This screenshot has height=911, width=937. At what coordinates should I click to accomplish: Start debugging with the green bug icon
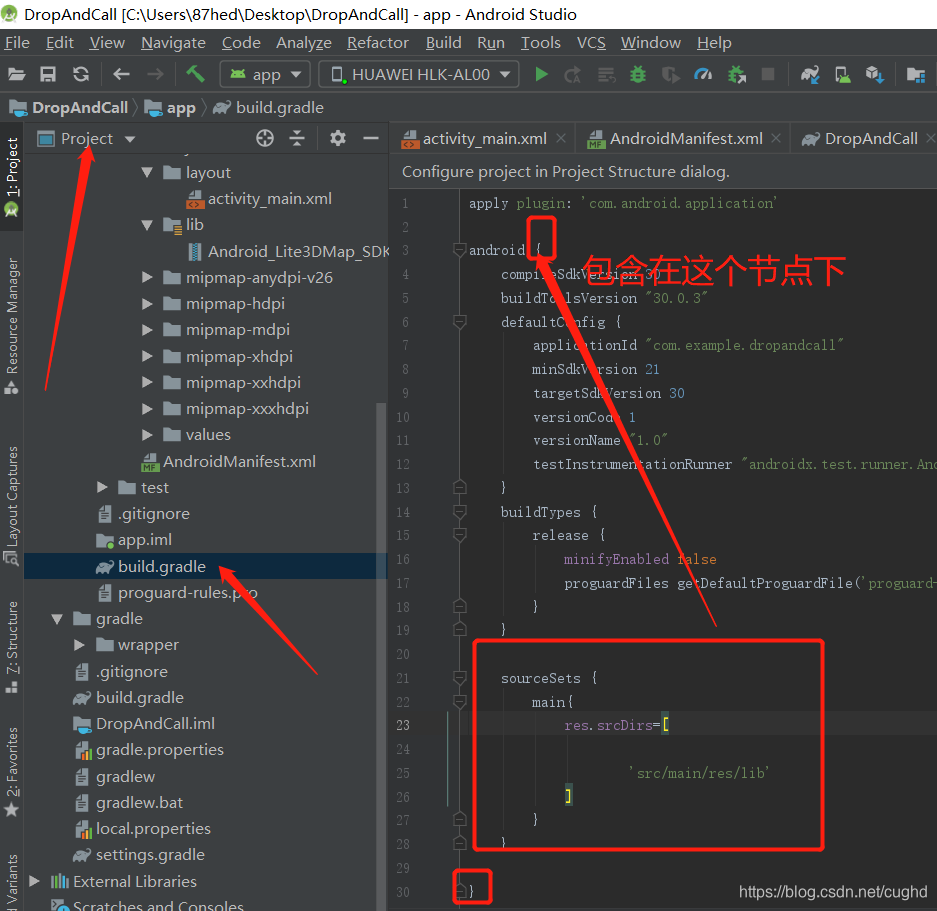638,75
